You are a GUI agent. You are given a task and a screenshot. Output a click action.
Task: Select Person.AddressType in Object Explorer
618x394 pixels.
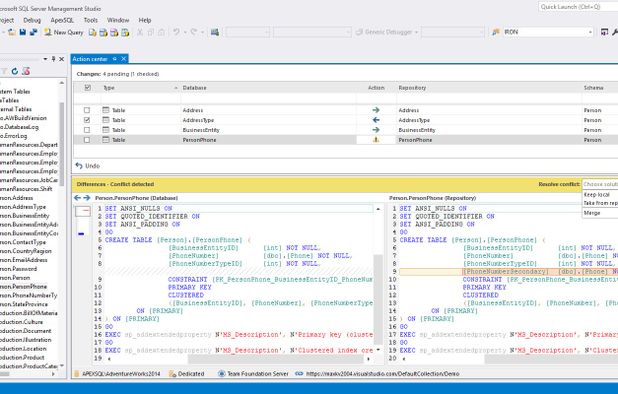(23, 206)
